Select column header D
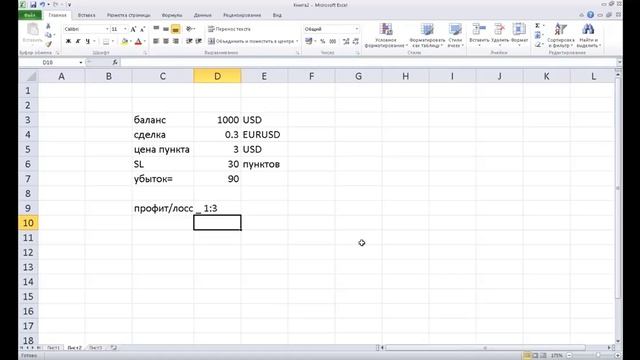640x360 pixels. click(217, 76)
